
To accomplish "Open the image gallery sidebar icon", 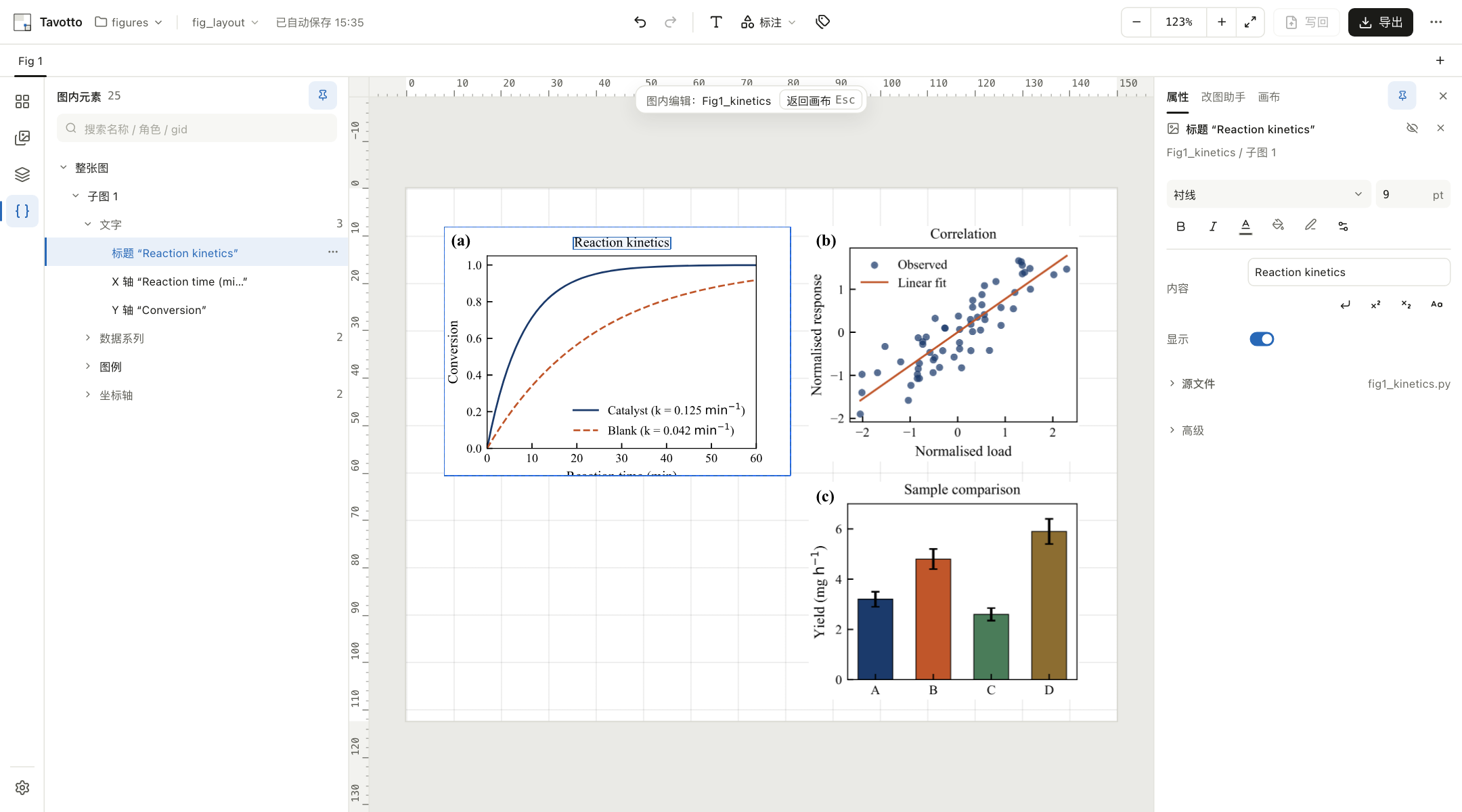I will (x=22, y=138).
